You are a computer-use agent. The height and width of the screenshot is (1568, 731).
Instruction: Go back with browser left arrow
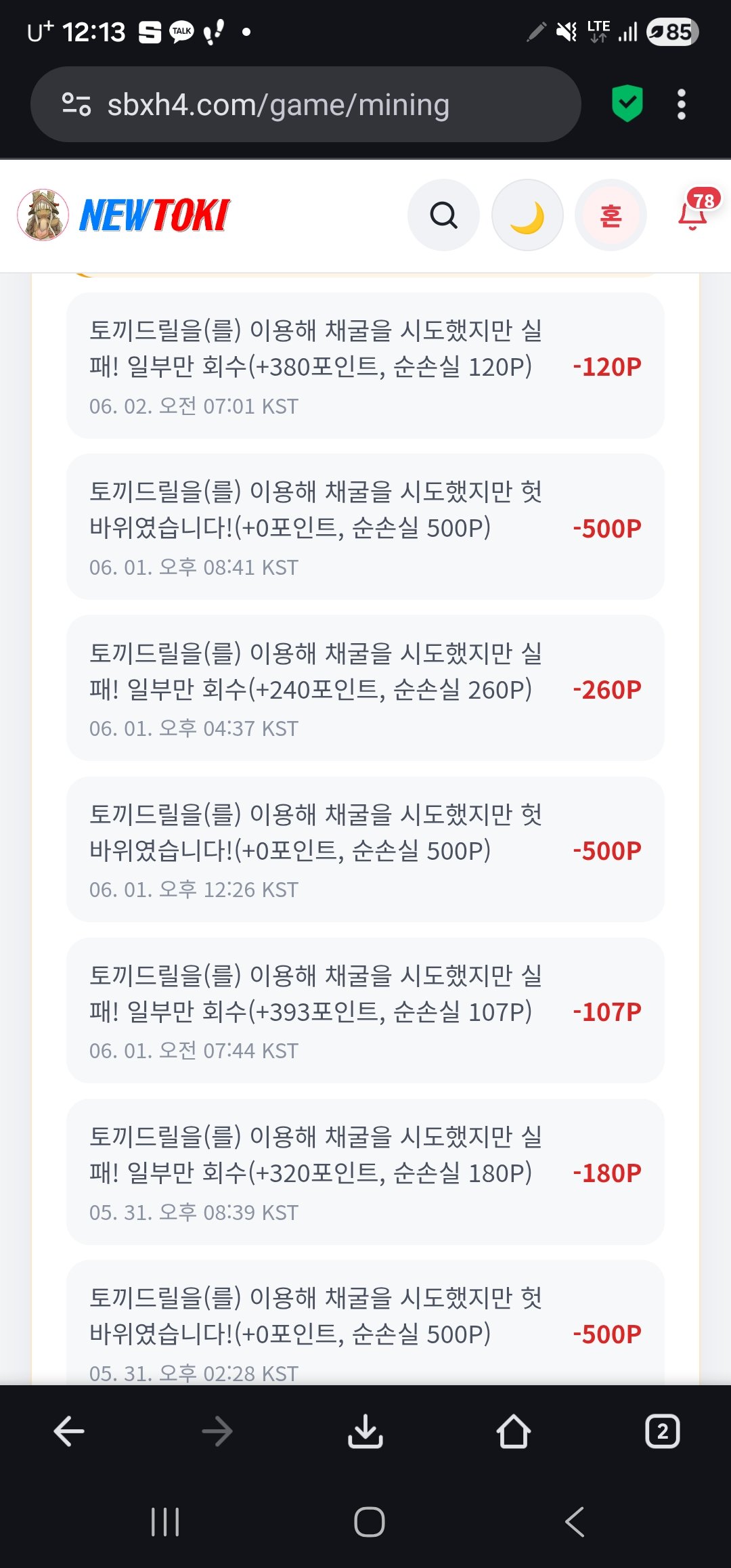(x=68, y=1431)
